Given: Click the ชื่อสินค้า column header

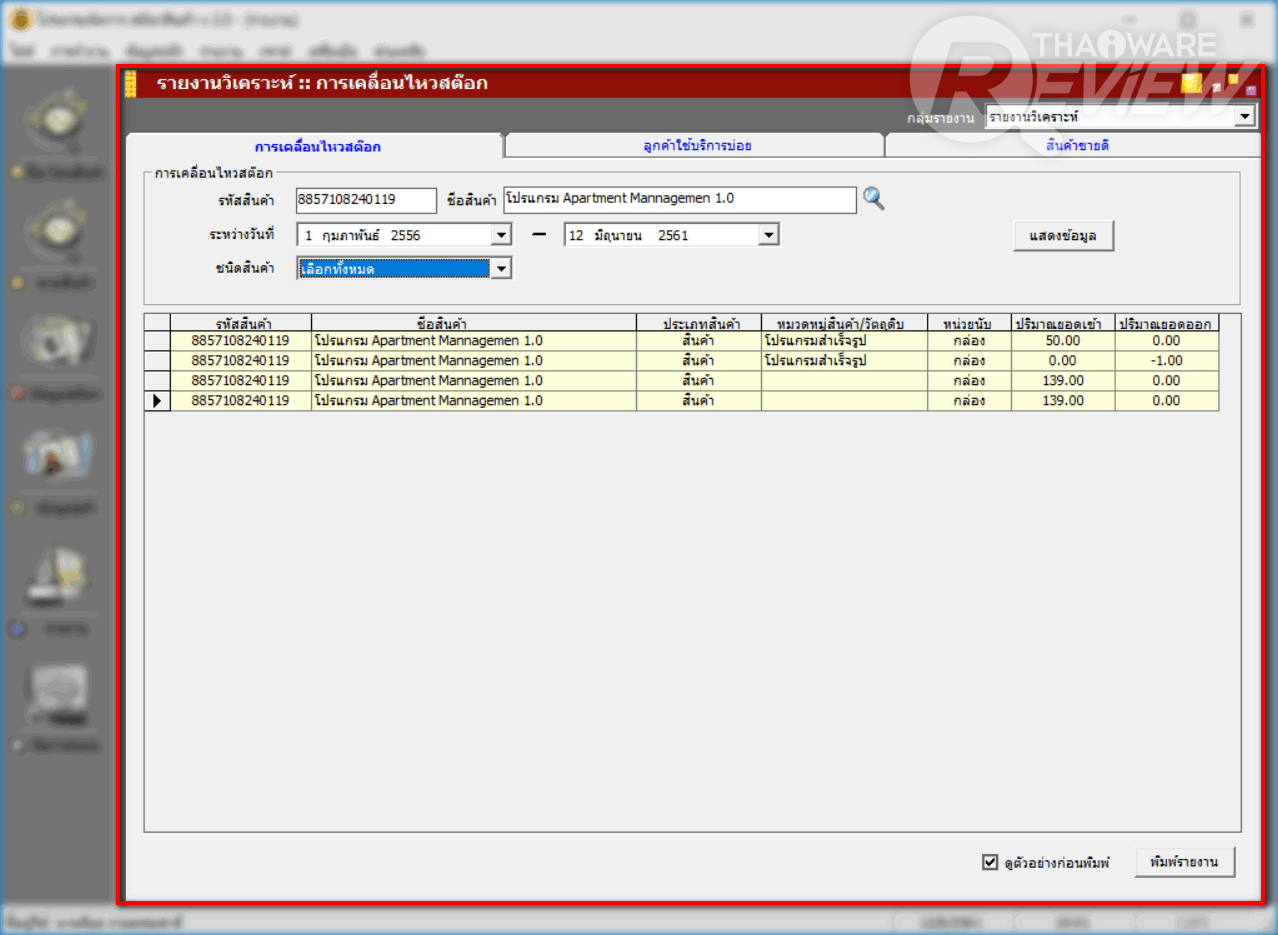Looking at the screenshot, I should [474, 323].
